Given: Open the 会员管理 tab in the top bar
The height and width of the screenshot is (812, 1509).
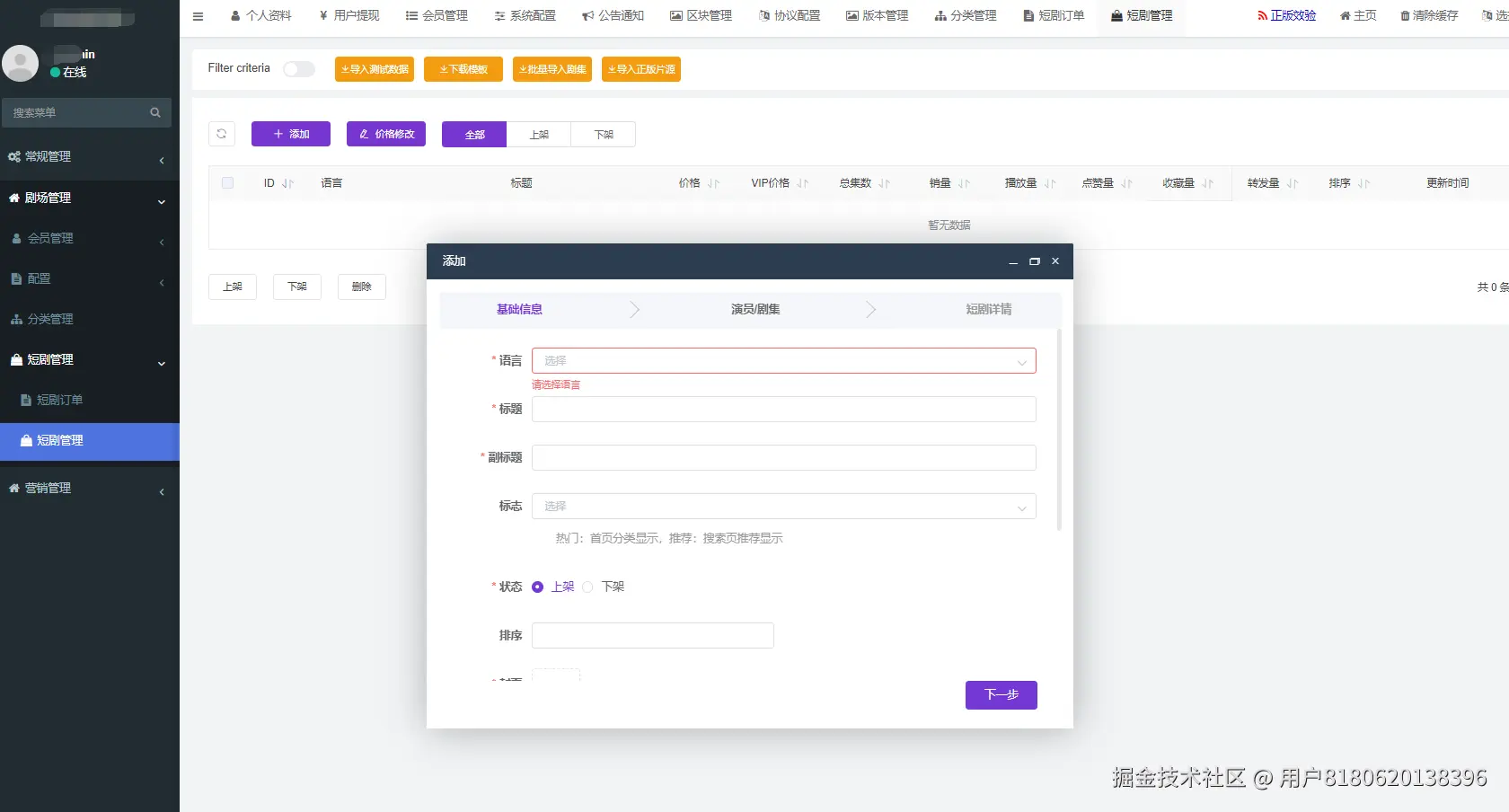Looking at the screenshot, I should coord(437,16).
